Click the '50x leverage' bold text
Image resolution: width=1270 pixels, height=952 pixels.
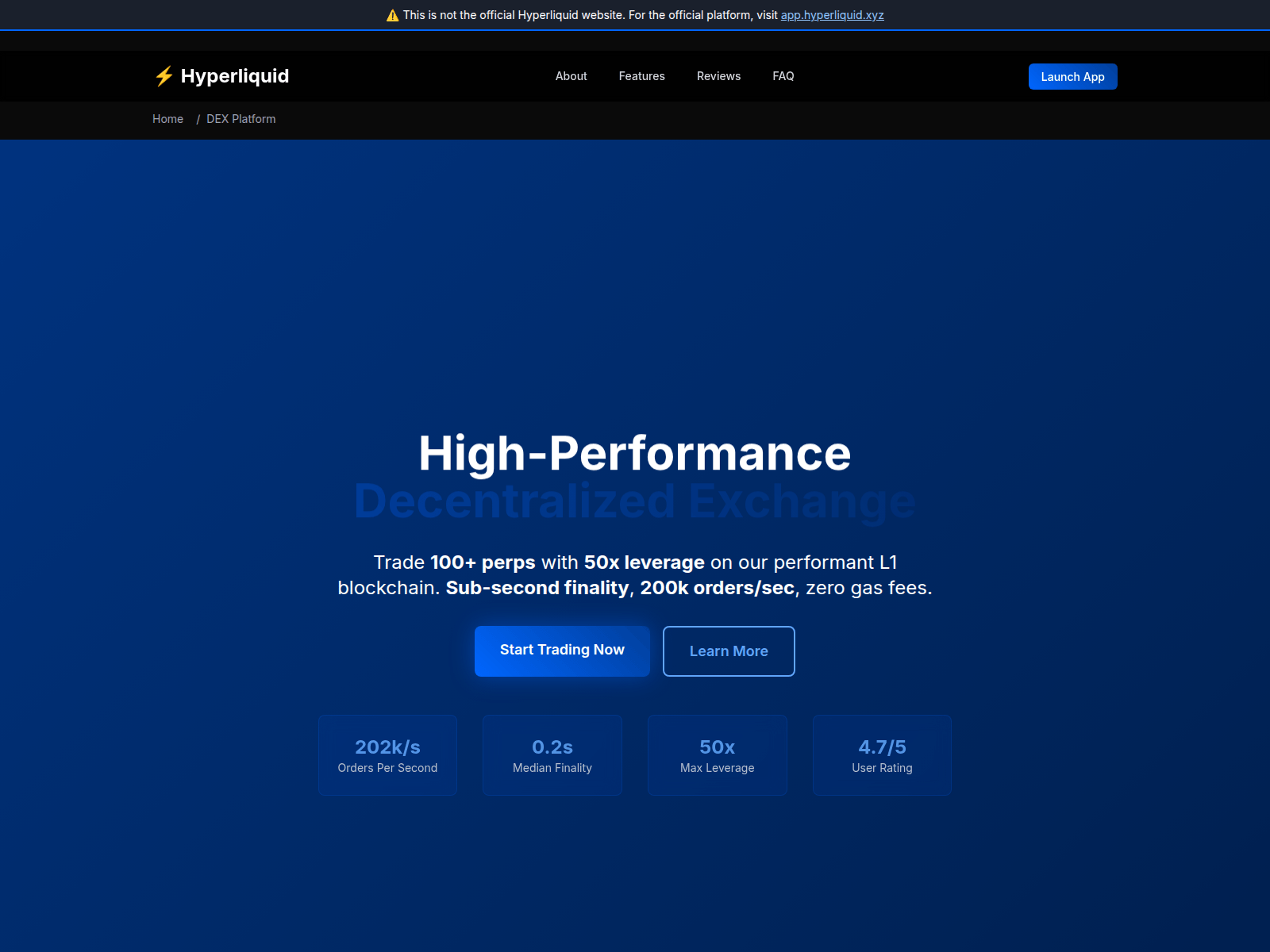point(645,562)
